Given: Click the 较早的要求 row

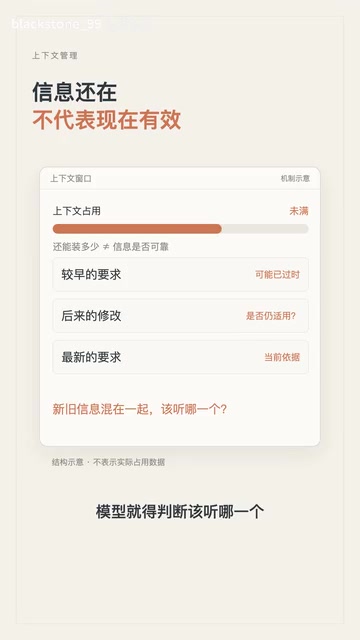Looking at the screenshot, I should [x=180, y=274].
